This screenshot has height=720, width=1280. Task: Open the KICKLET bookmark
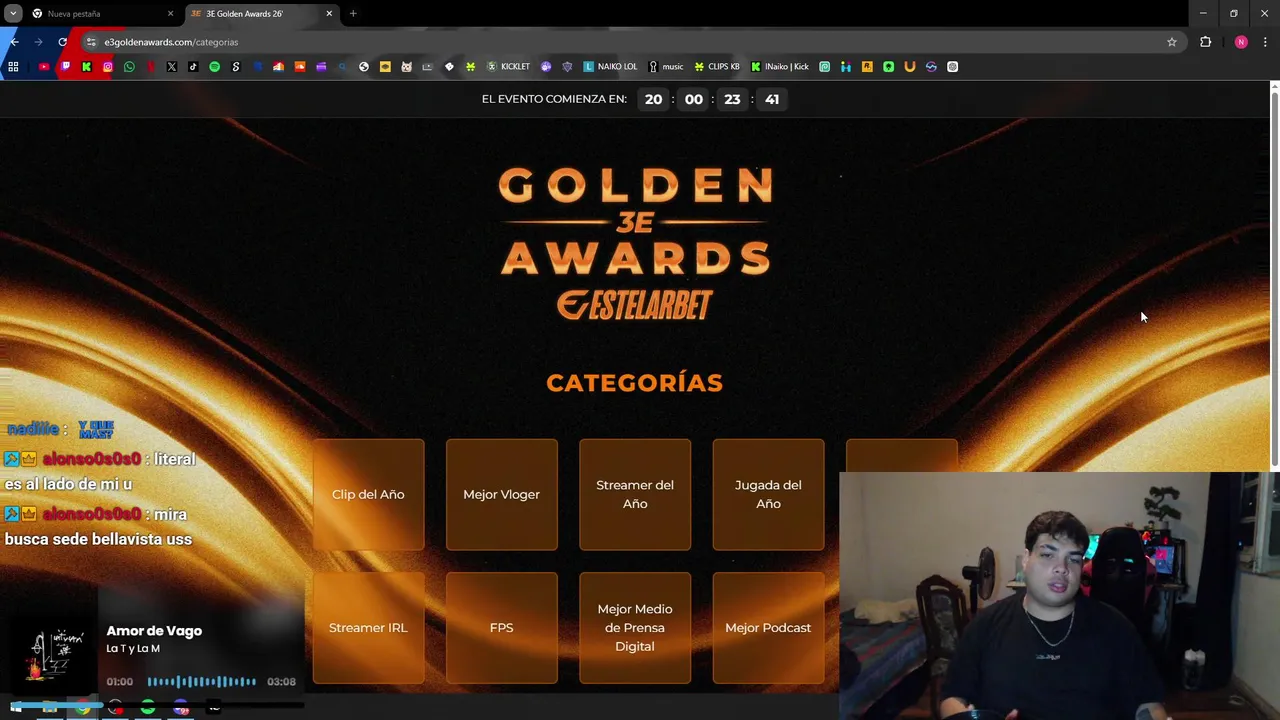pos(508,67)
